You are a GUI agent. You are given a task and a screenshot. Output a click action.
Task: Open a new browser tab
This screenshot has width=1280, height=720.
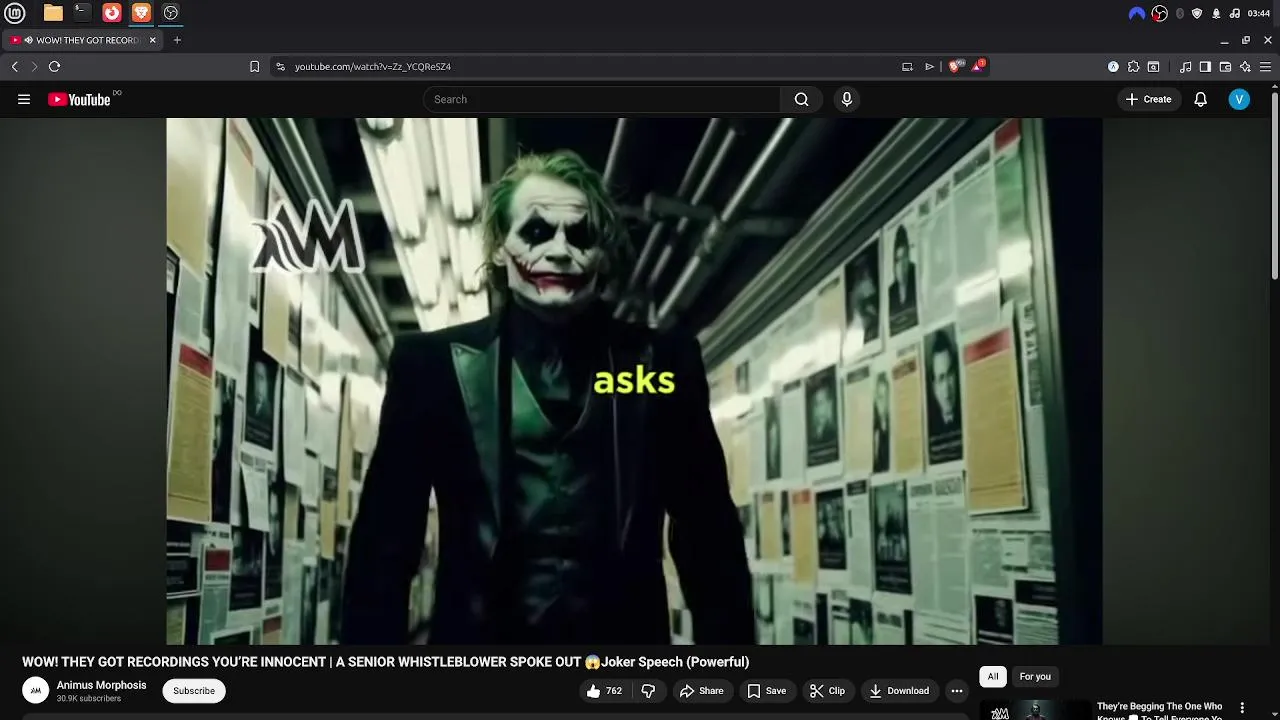pos(177,40)
